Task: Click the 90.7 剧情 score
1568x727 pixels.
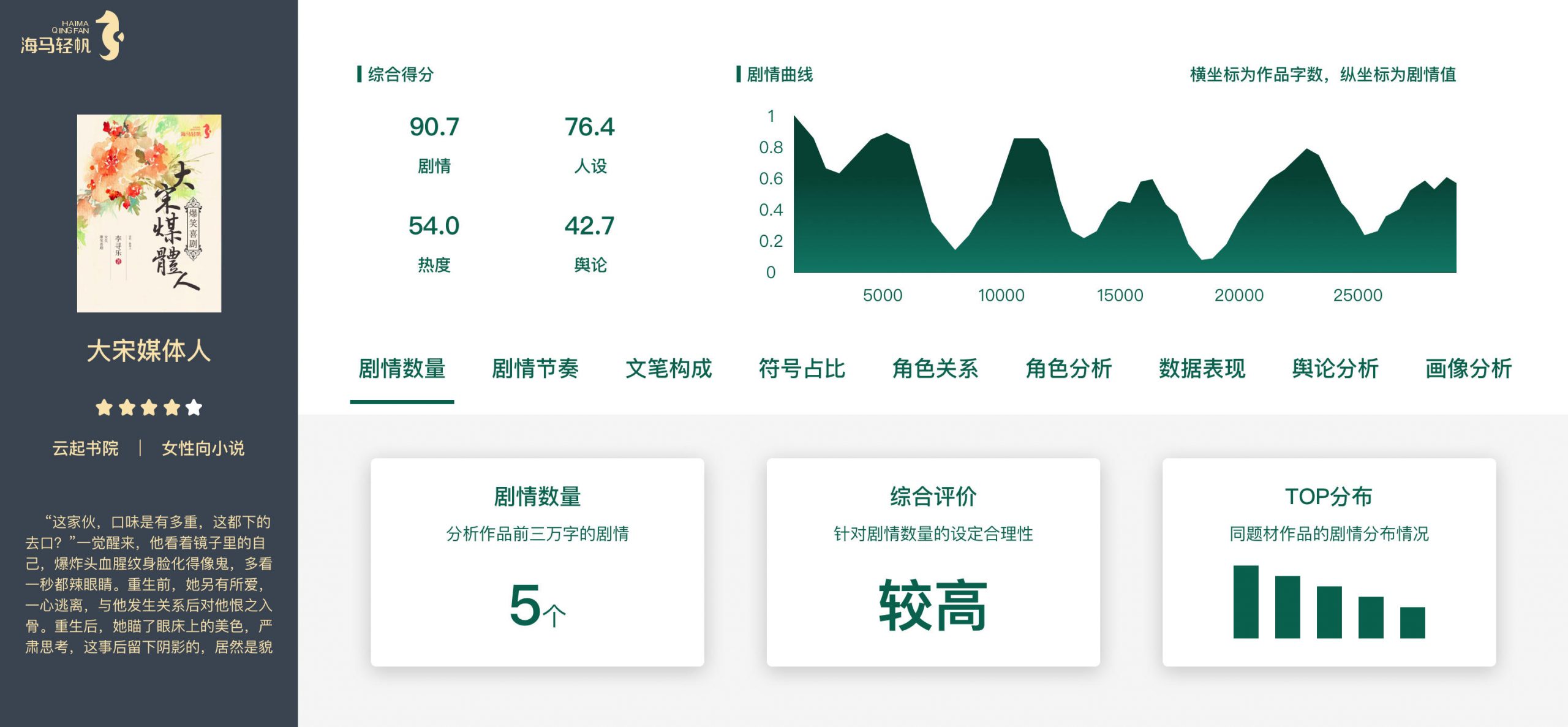Action: [434, 127]
